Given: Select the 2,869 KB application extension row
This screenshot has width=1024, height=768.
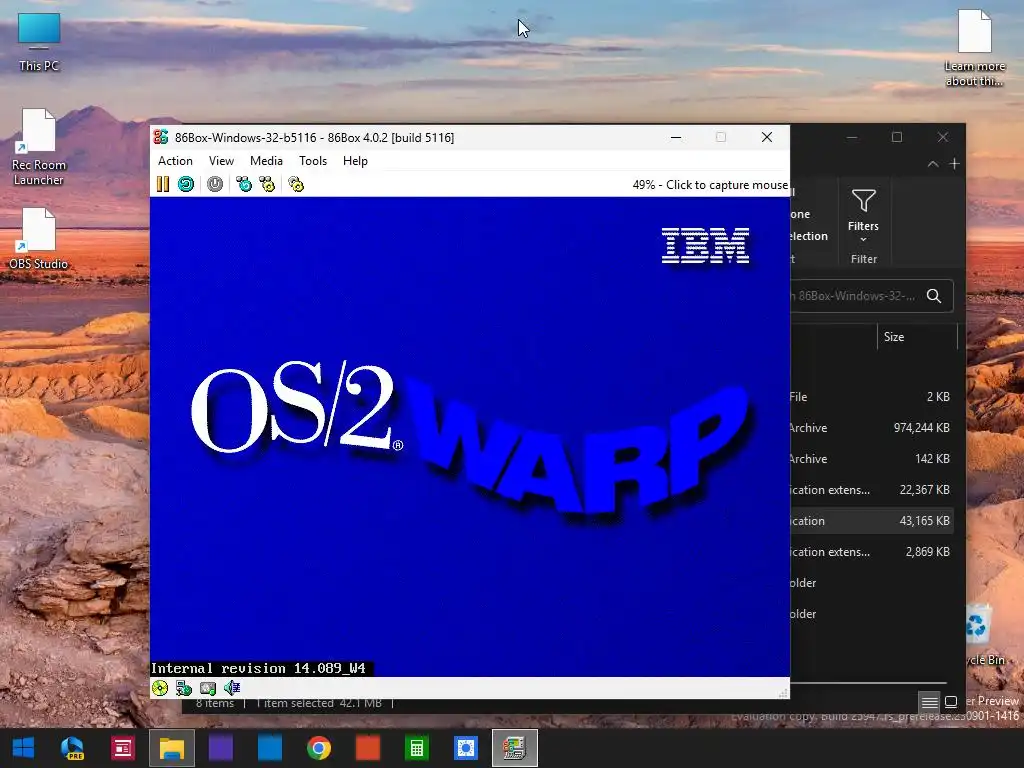Looking at the screenshot, I should [x=871, y=552].
